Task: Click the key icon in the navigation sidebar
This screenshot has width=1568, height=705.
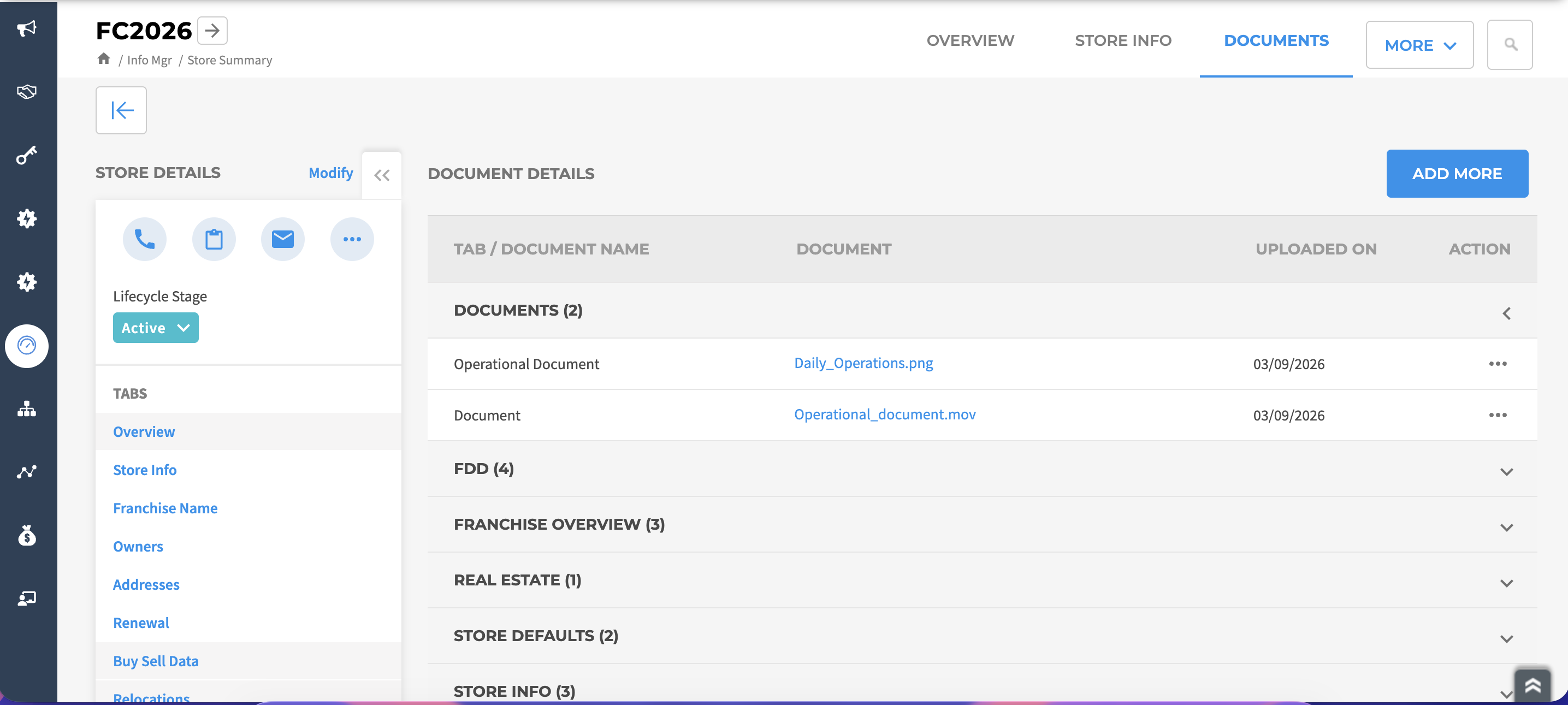Action: click(27, 155)
